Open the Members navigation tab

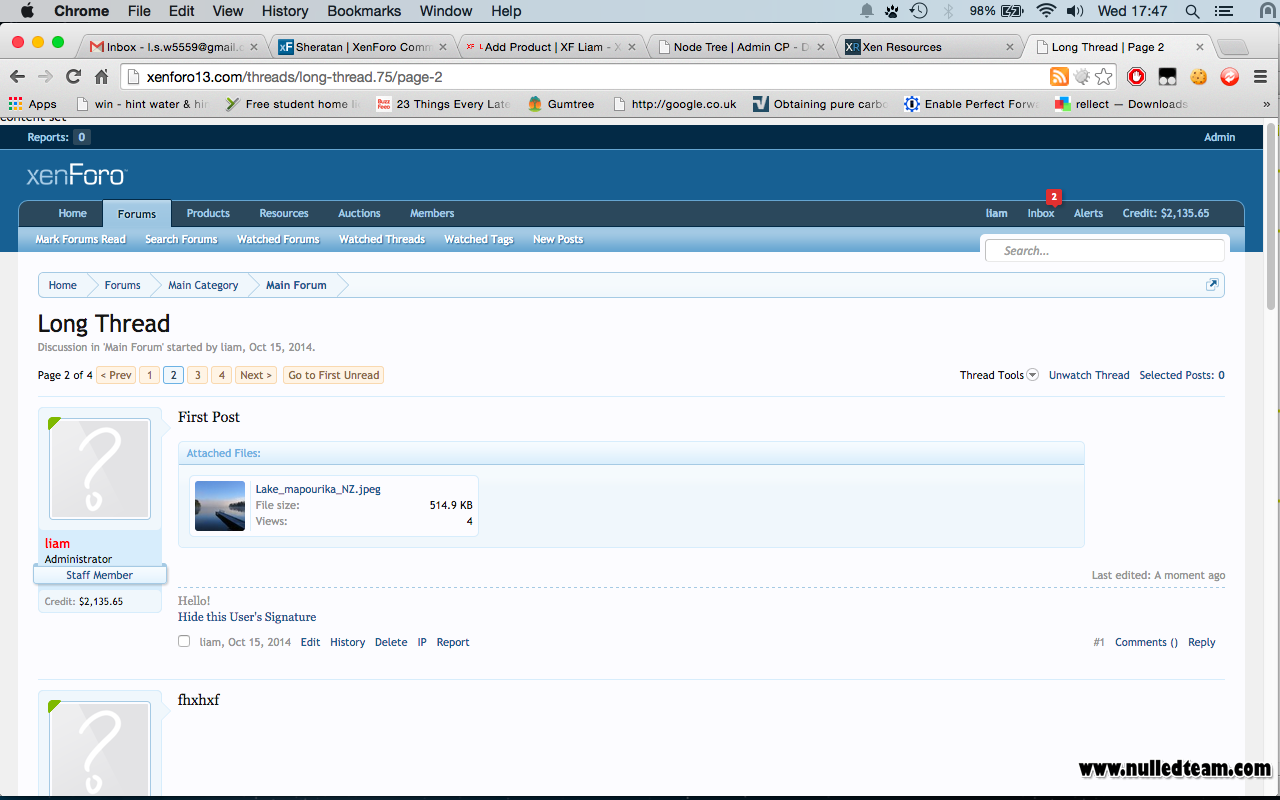pyautogui.click(x=432, y=213)
